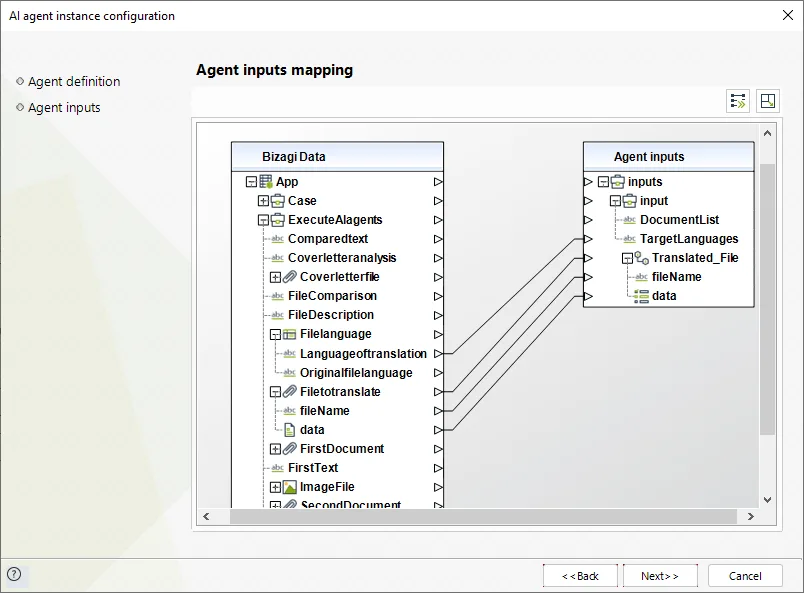The width and height of the screenshot is (804, 593).
Task: Click the inputs briefcase icon
Action: click(618, 182)
